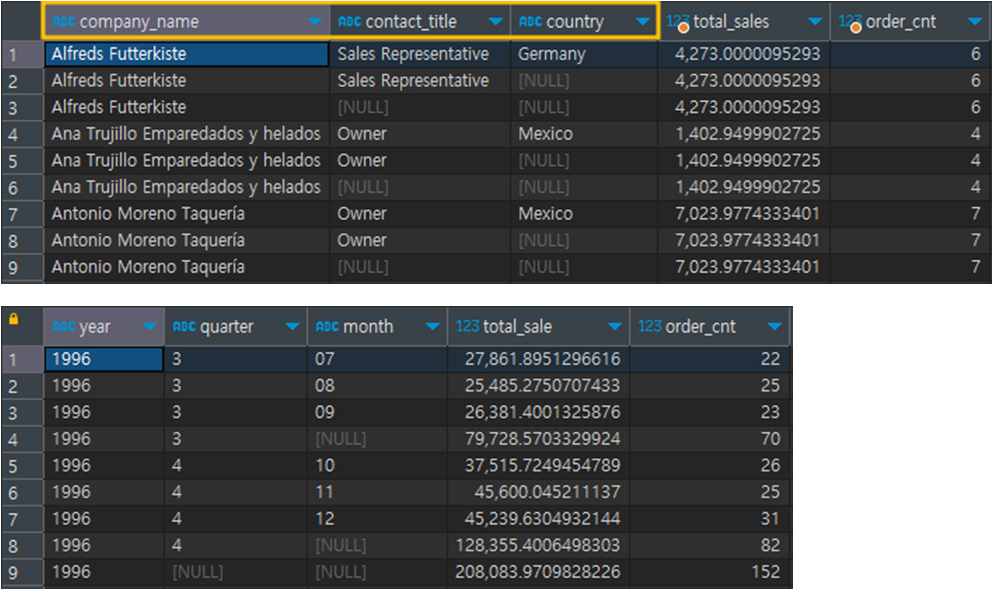Open the country column filter arrow
Screen dimensions: 993x590
tap(643, 22)
